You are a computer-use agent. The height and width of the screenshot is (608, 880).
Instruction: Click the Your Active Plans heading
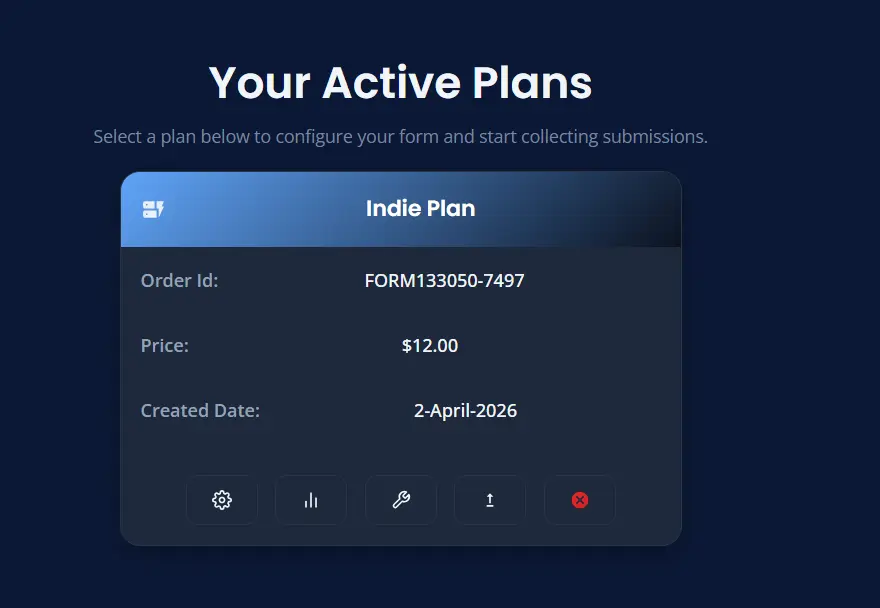coord(400,83)
